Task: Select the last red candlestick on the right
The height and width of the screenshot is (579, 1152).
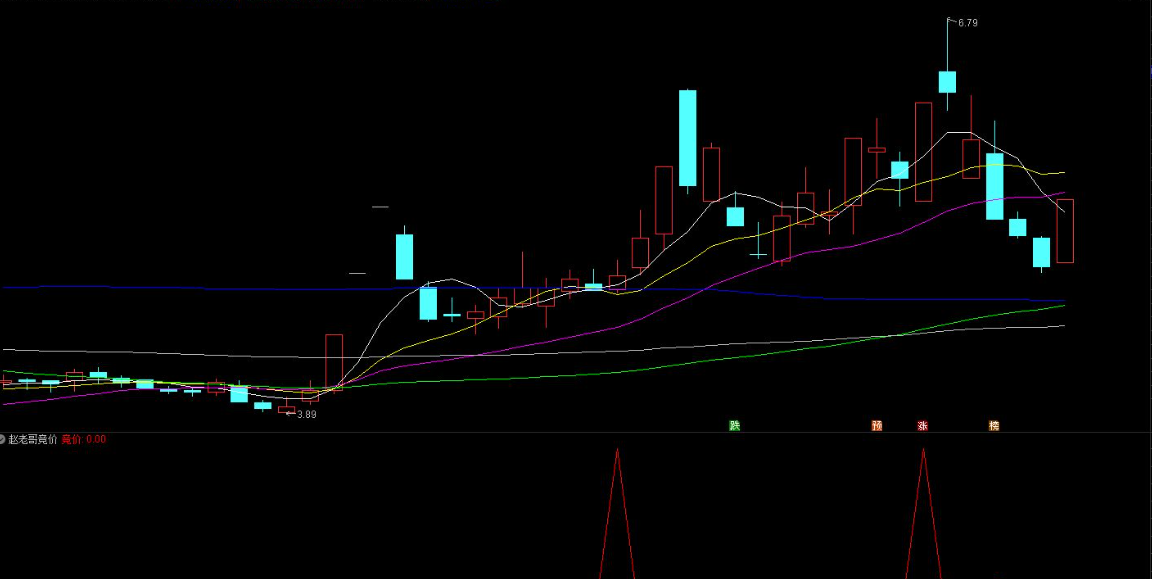Action: click(1065, 231)
